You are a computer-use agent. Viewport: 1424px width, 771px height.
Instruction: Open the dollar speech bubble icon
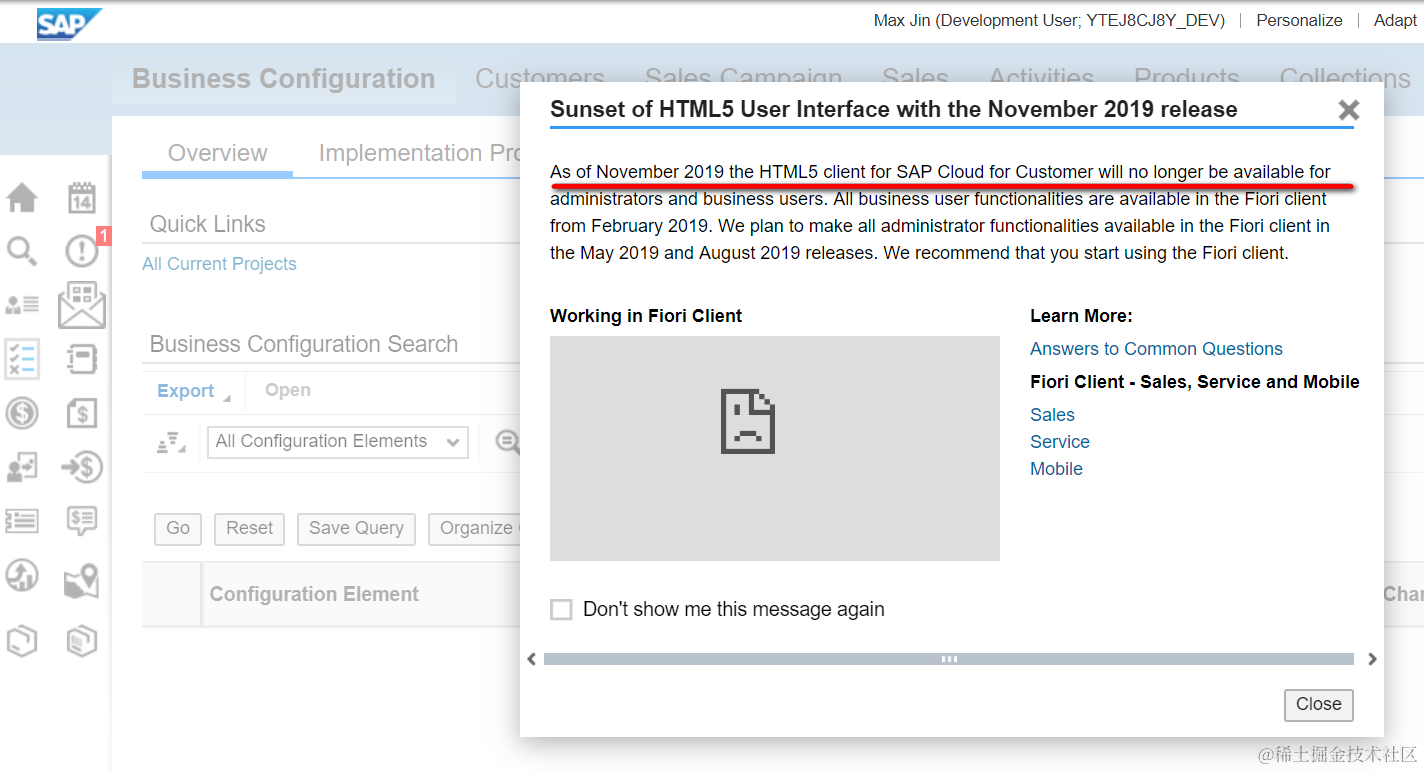82,520
